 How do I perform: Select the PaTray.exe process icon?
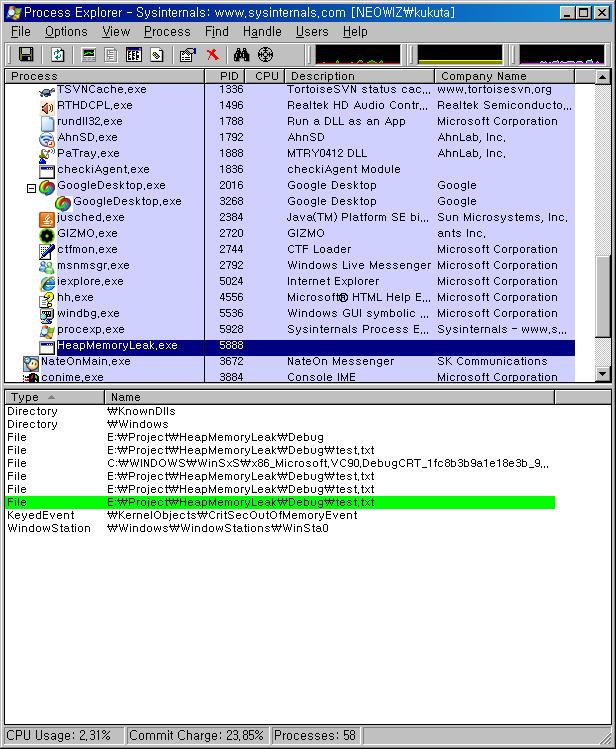(47, 155)
